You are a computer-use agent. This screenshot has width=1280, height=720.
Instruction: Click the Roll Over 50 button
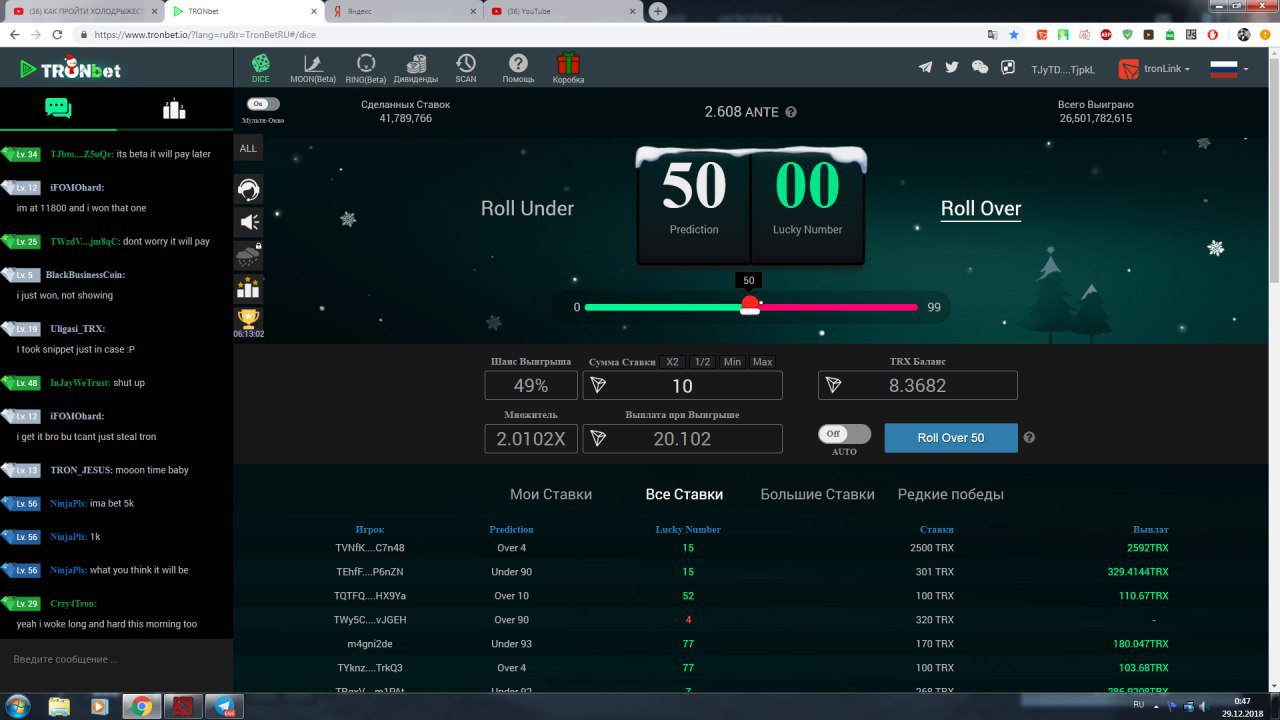(x=951, y=438)
